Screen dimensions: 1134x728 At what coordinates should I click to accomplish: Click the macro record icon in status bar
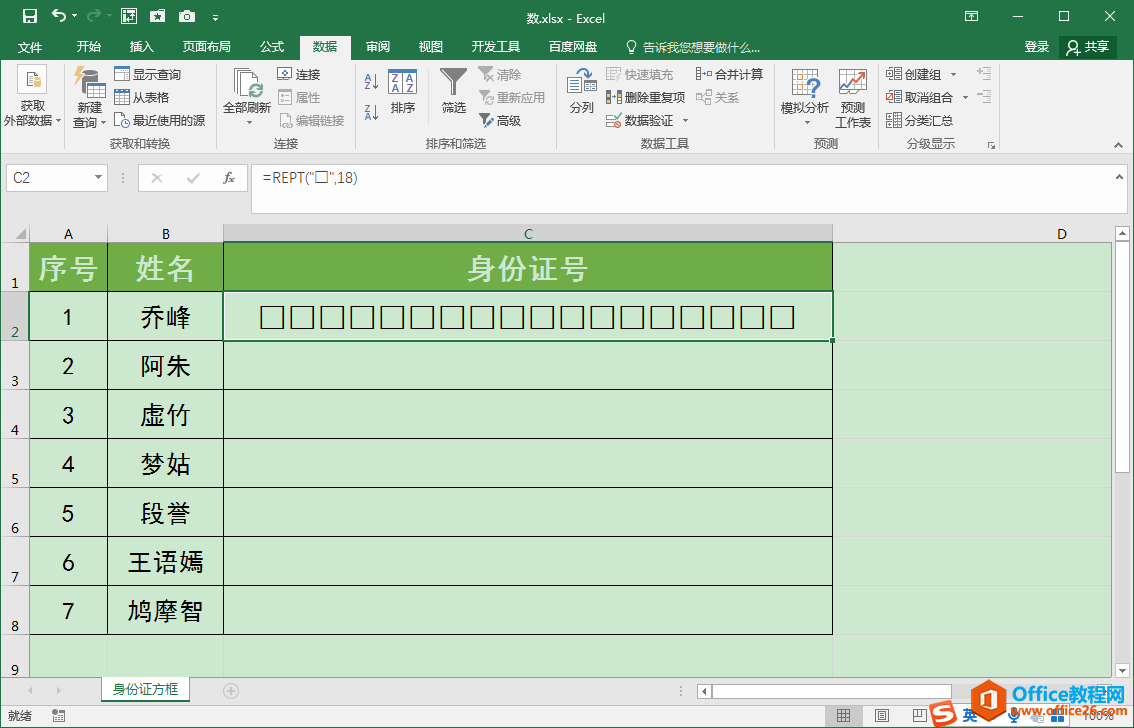pyautogui.click(x=59, y=716)
